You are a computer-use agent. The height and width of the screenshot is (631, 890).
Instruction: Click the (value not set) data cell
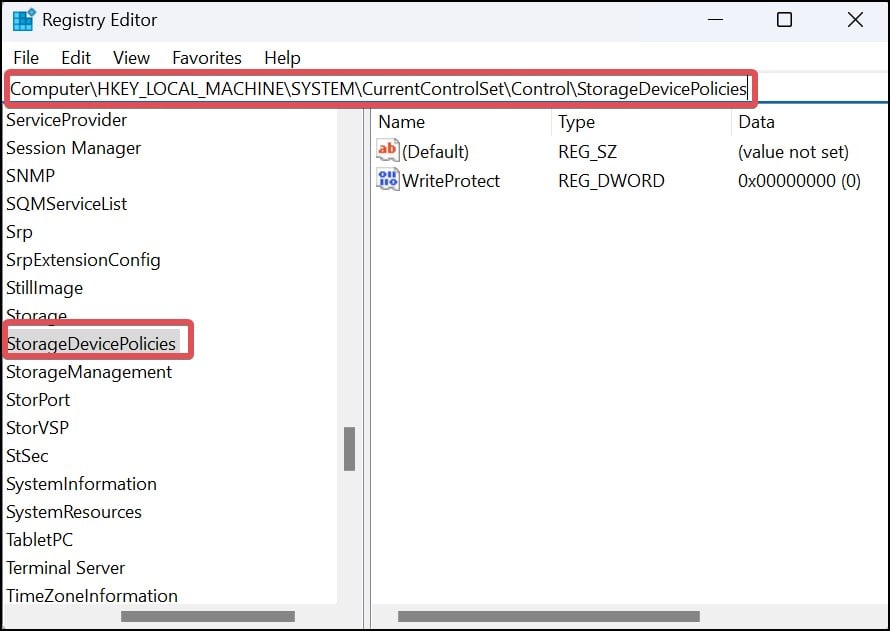click(793, 152)
